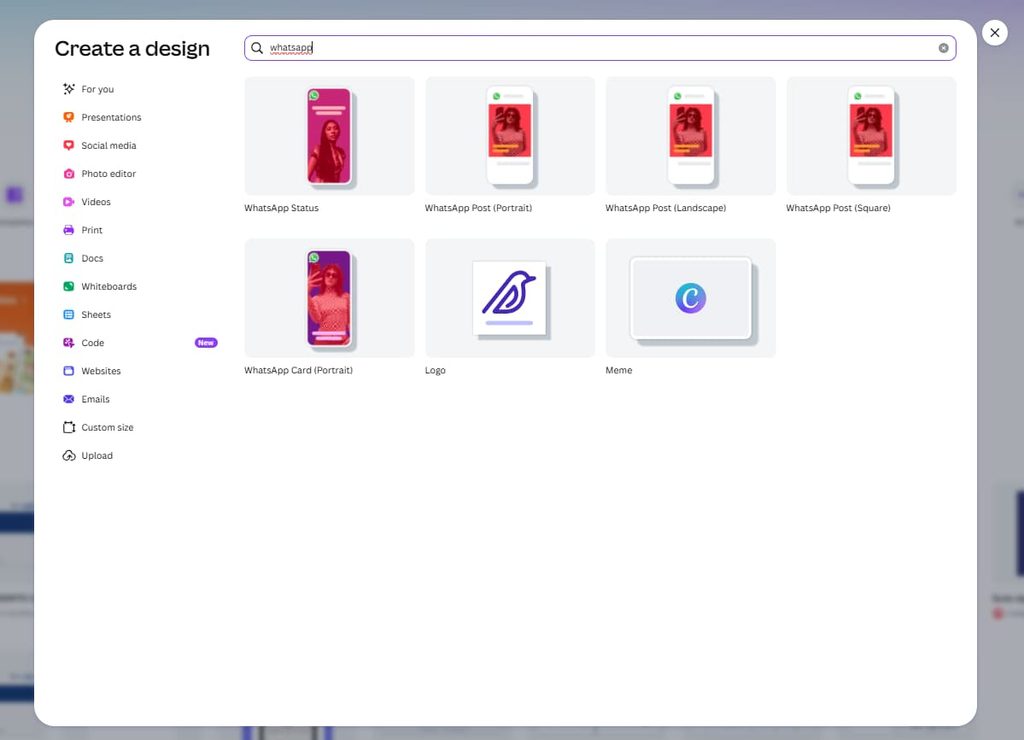Viewport: 1024px width, 740px height.
Task: Choose the Meme design thumbnail
Action: tap(690, 298)
